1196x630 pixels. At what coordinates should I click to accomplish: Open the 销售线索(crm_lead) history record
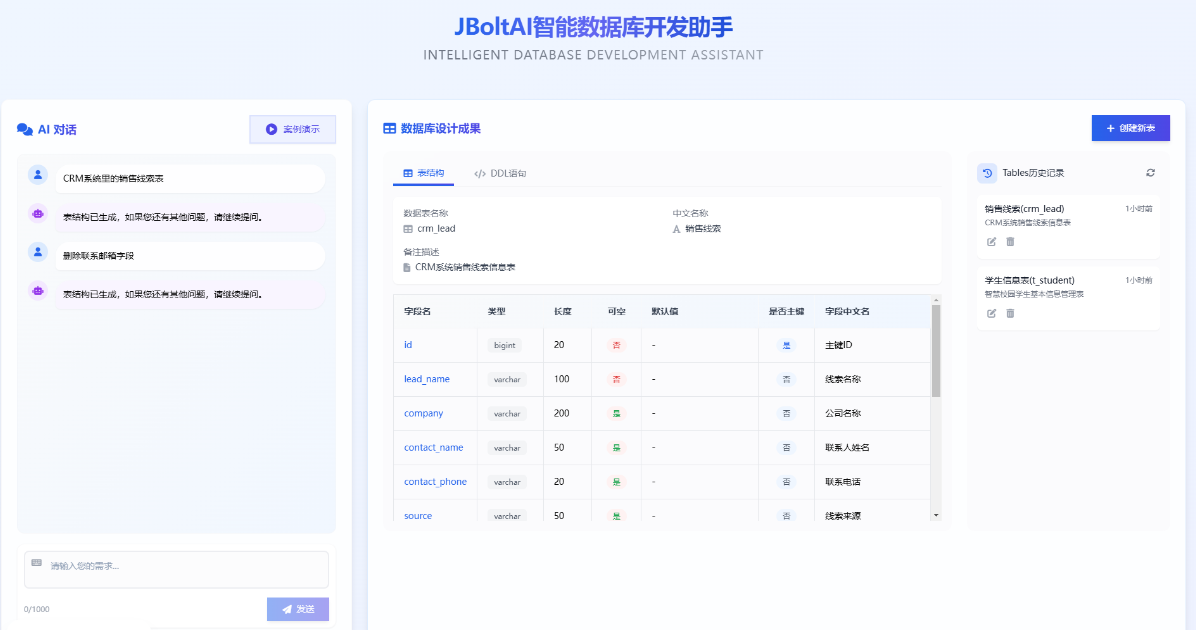pyautogui.click(x=1068, y=227)
